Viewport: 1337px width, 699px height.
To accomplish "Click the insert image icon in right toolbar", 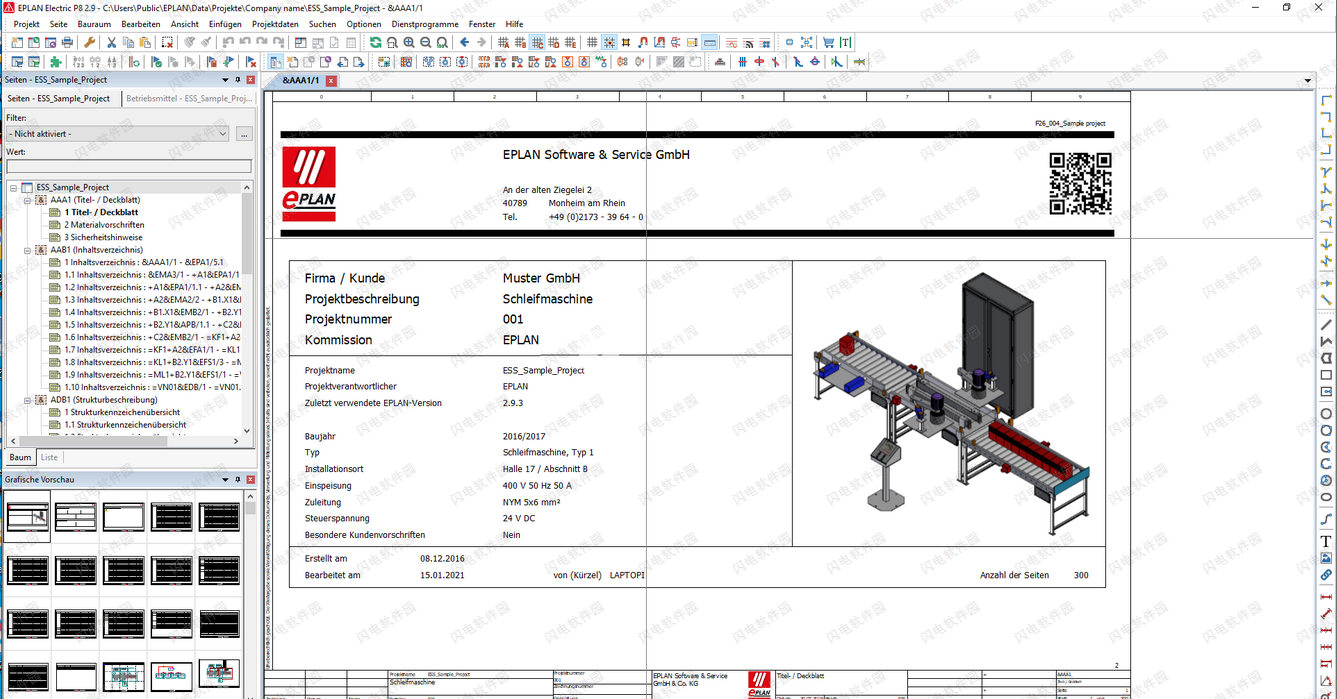I will pos(1326,558).
